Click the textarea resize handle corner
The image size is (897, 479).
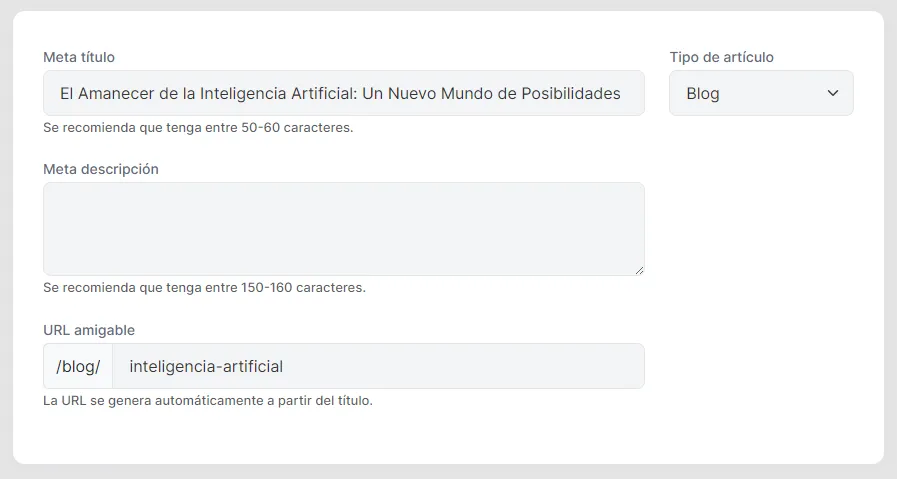(x=639, y=270)
